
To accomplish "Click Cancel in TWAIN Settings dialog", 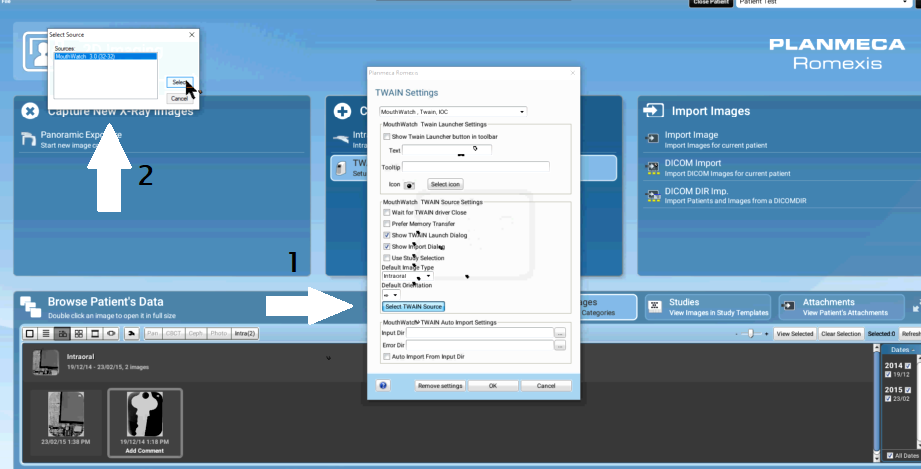I will click(546, 386).
